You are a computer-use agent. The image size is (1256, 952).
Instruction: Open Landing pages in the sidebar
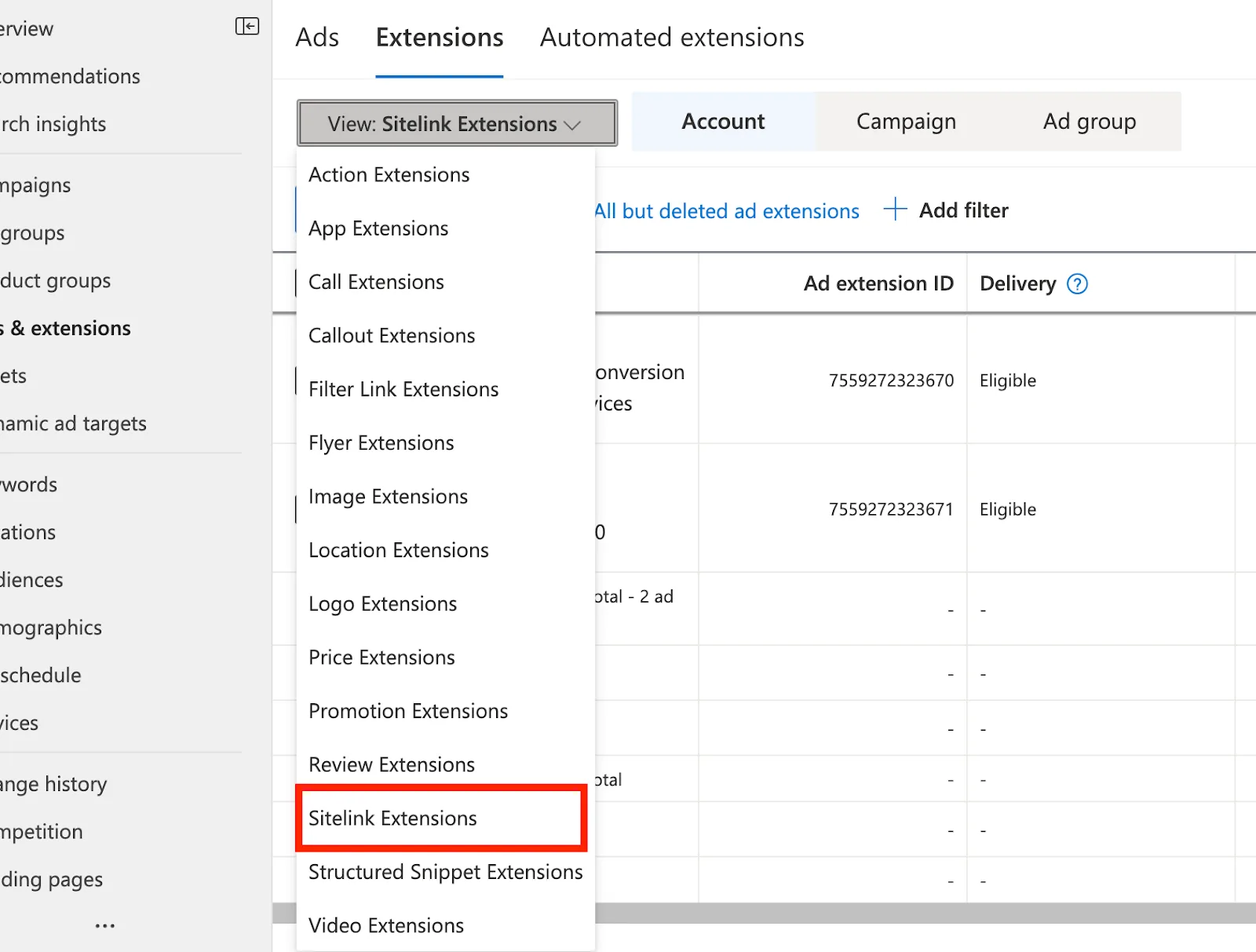51,880
